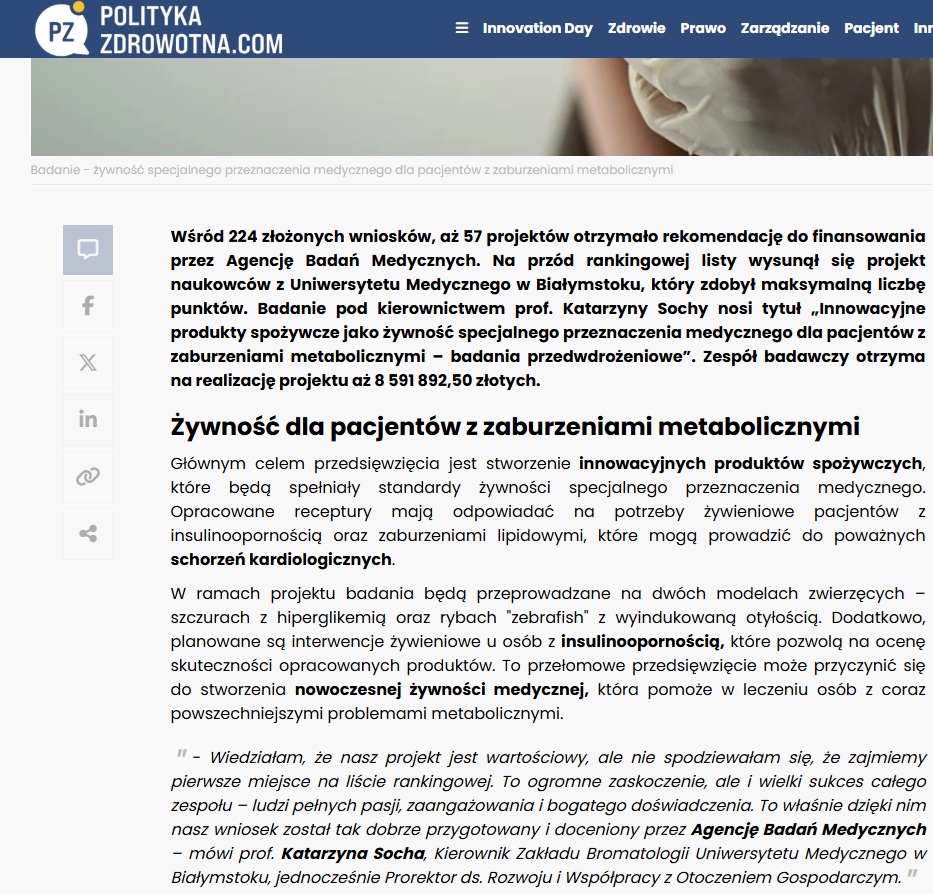The image size is (933, 894).
Task: Select Zarządzanie in the navigation
Action: [784, 28]
